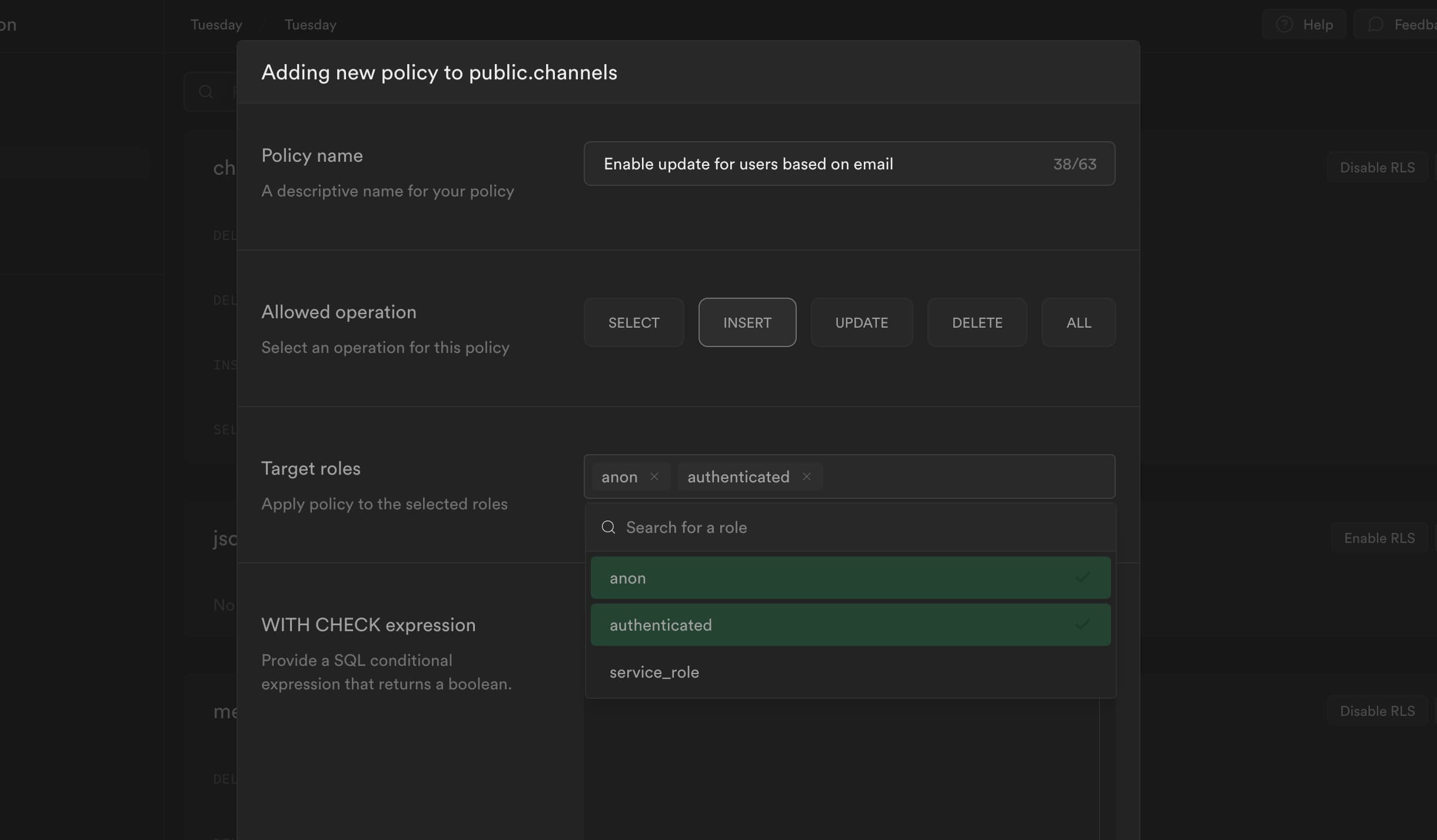Click the checkmark beside authenticated option
The width and height of the screenshot is (1437, 840).
[x=1082, y=624]
